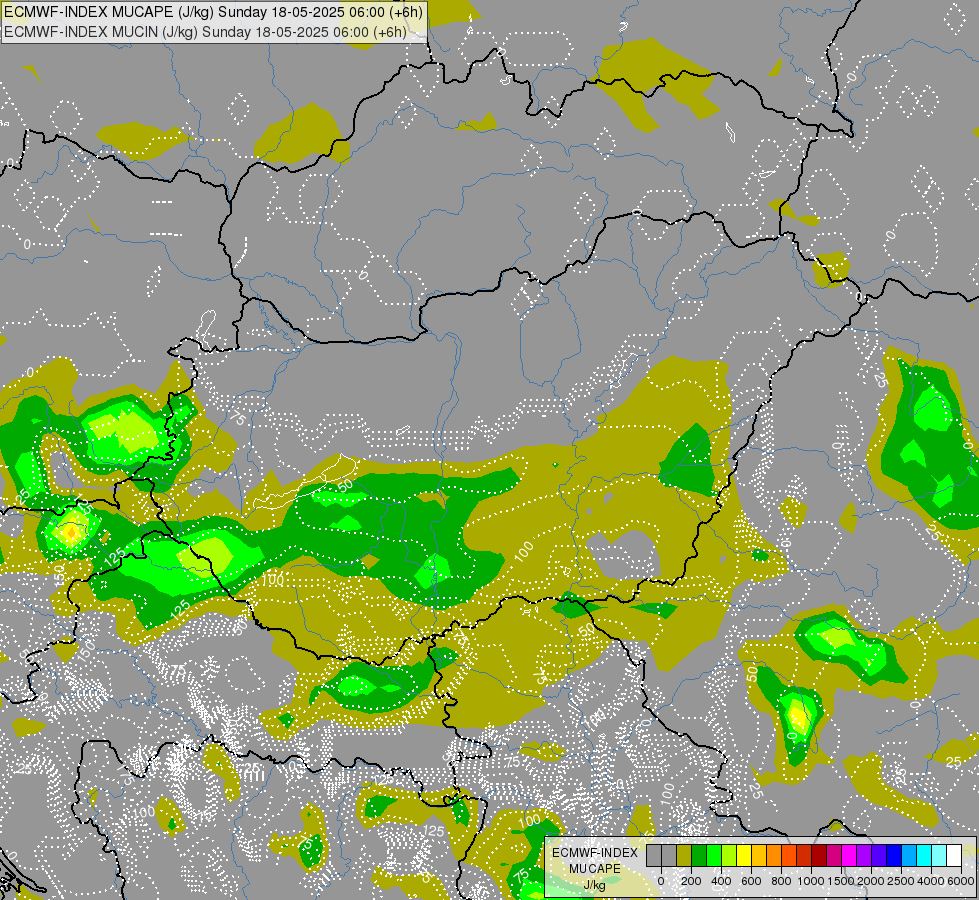Screen dimensions: 979x900
Task: Click the dark green legend swatch
Action: click(x=699, y=856)
